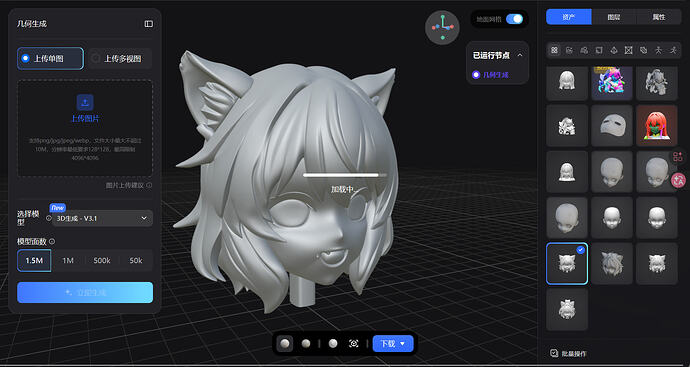
Task: Click the floating apps grid icon above pink one
Action: pos(678,156)
